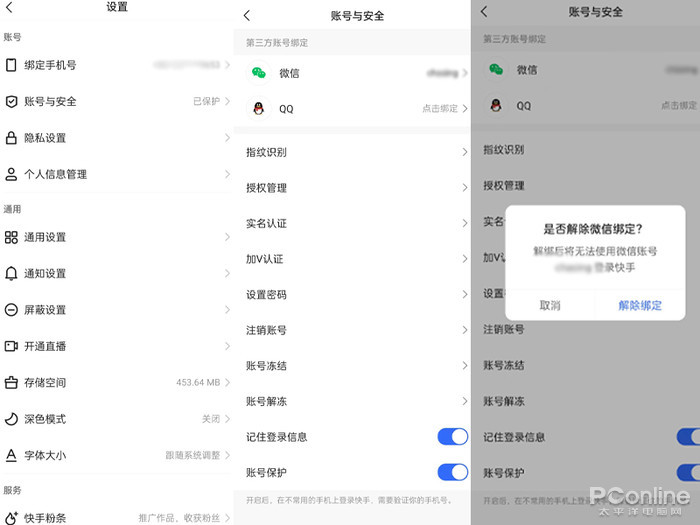Tap the phone icon beside 绑定手机号

(x=11, y=65)
